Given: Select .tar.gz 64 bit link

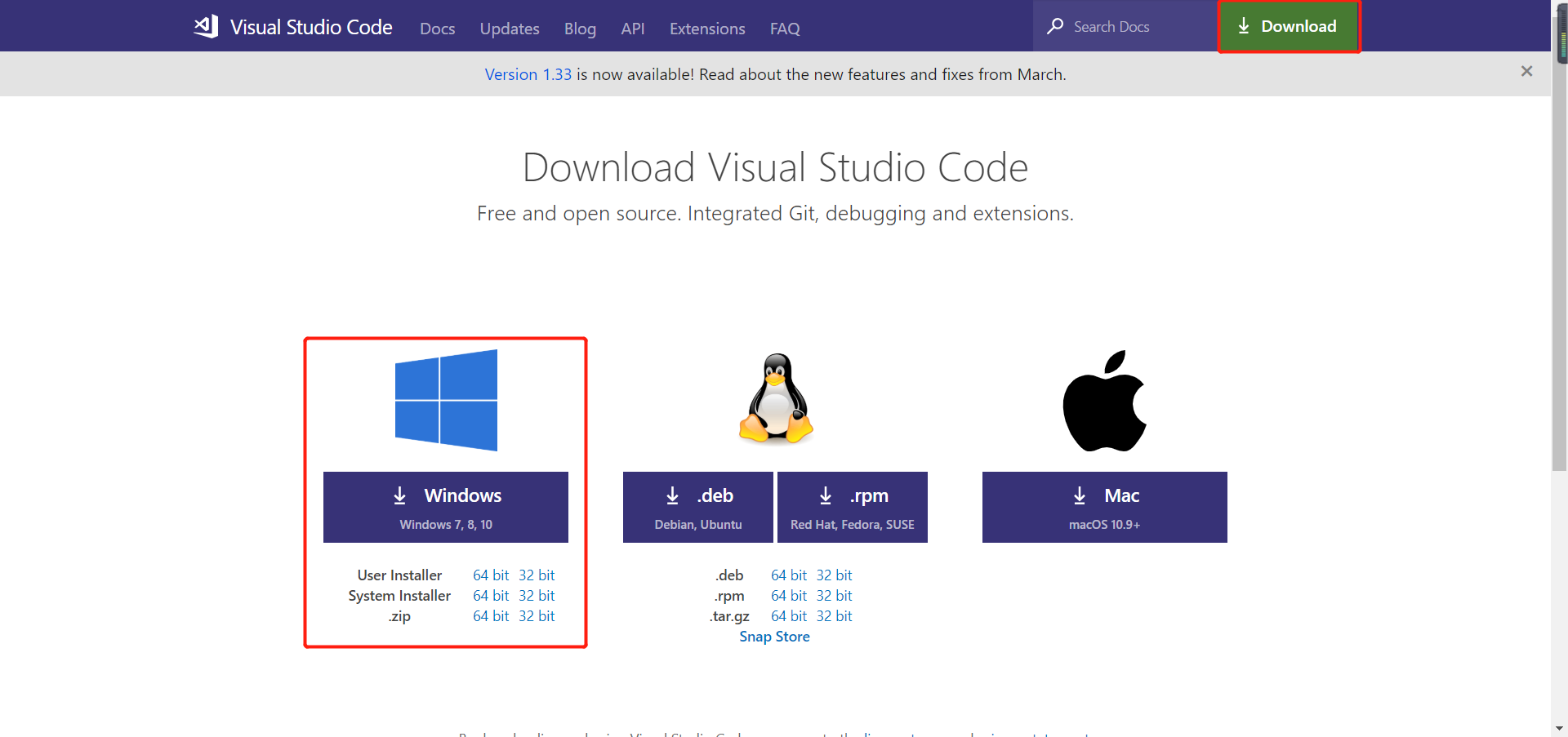Looking at the screenshot, I should pos(789,616).
